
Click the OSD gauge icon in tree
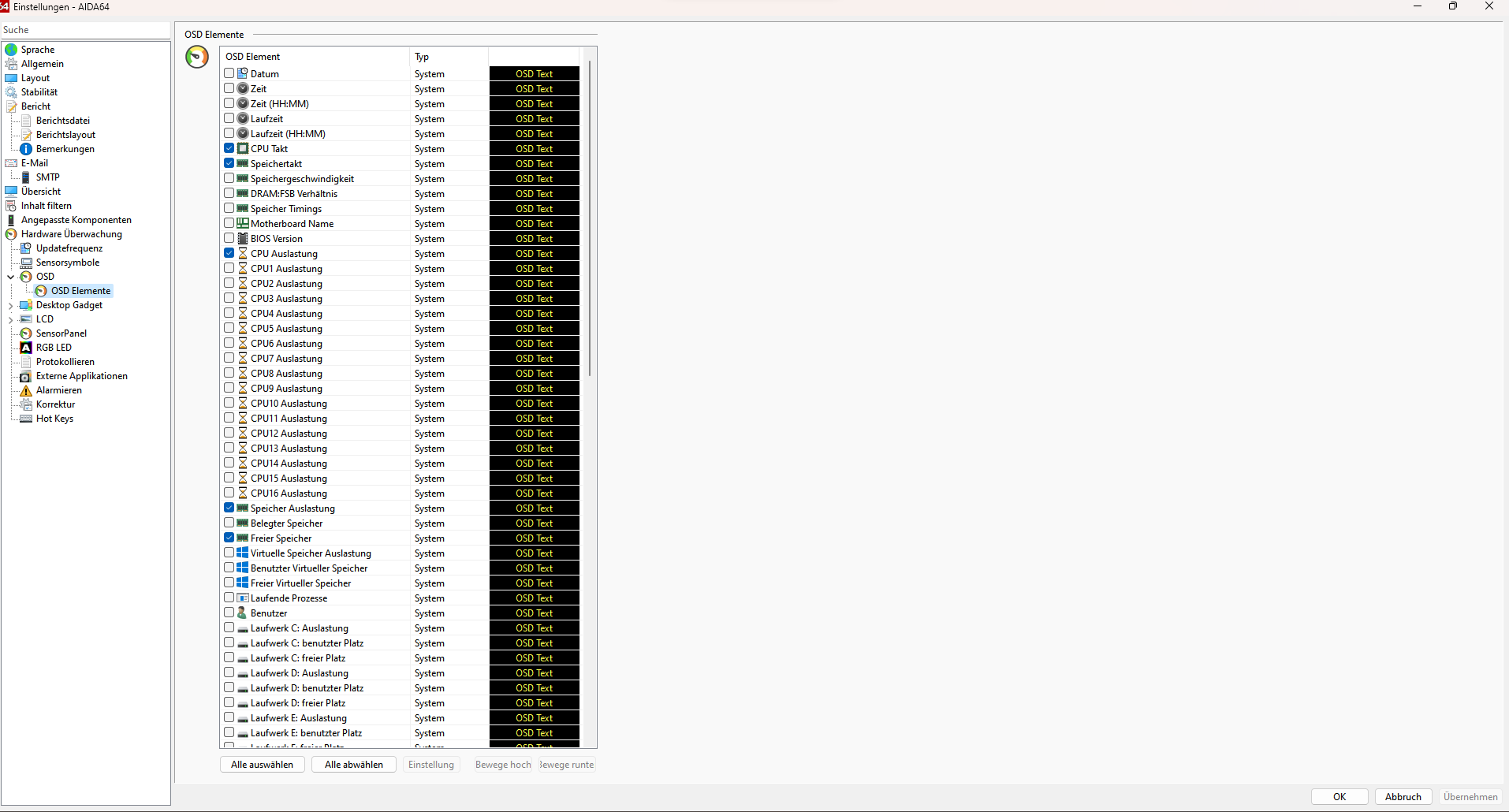coord(26,277)
